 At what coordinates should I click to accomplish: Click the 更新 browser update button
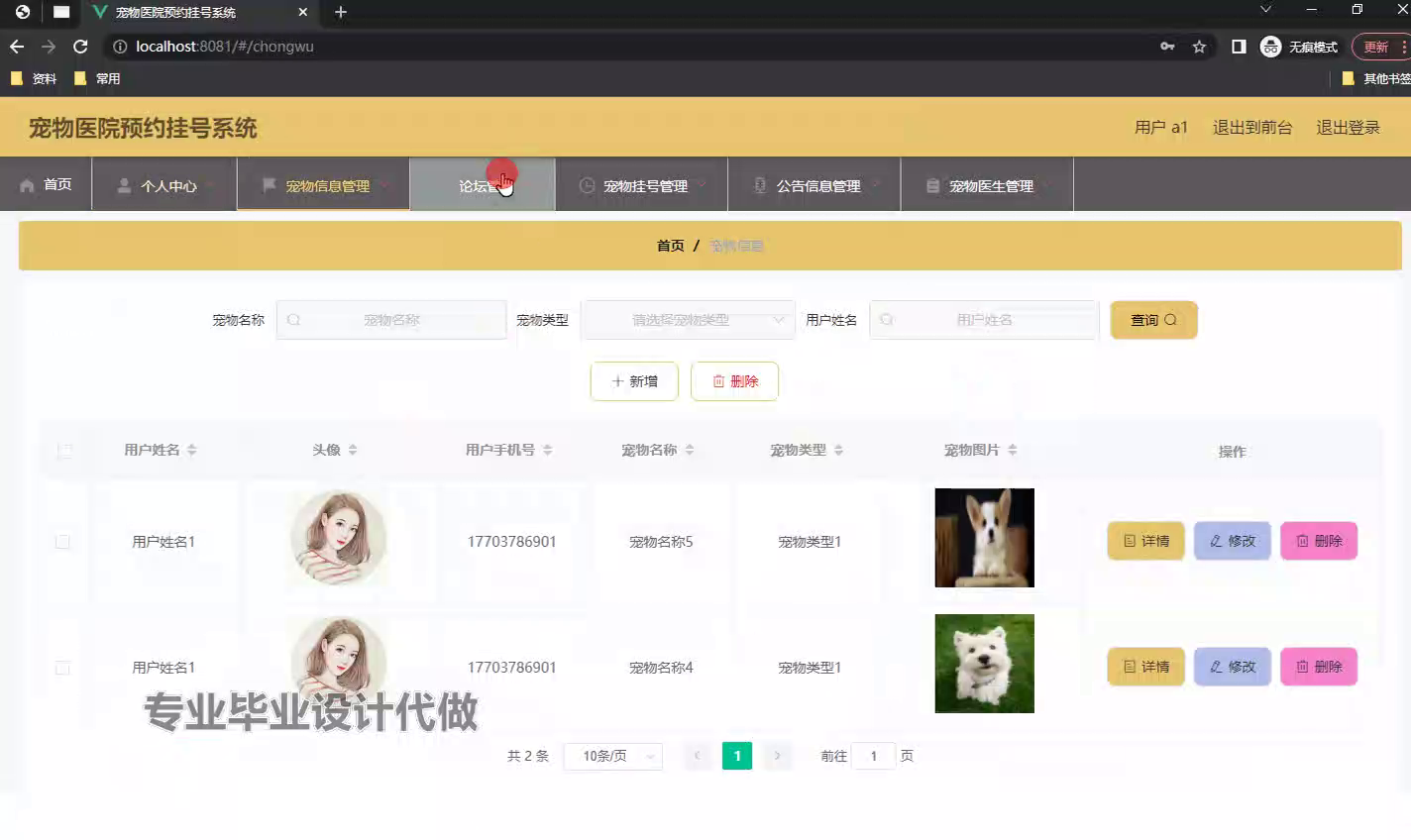click(1376, 47)
